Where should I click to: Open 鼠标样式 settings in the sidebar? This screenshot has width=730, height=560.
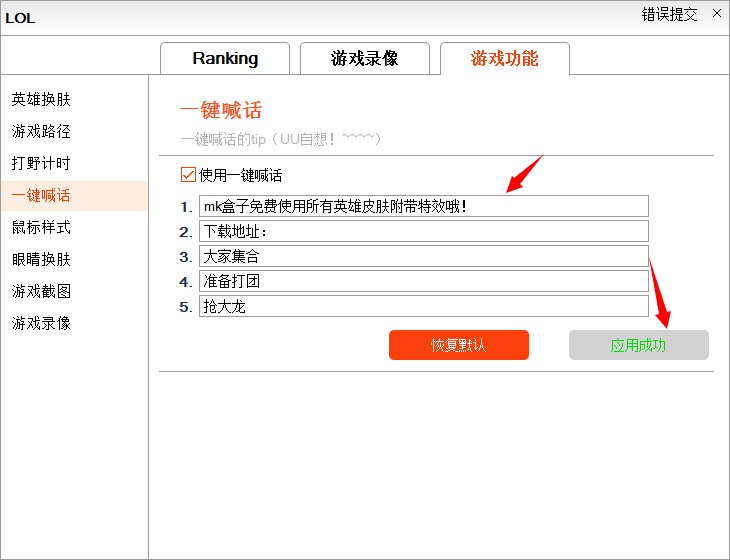tap(41, 228)
